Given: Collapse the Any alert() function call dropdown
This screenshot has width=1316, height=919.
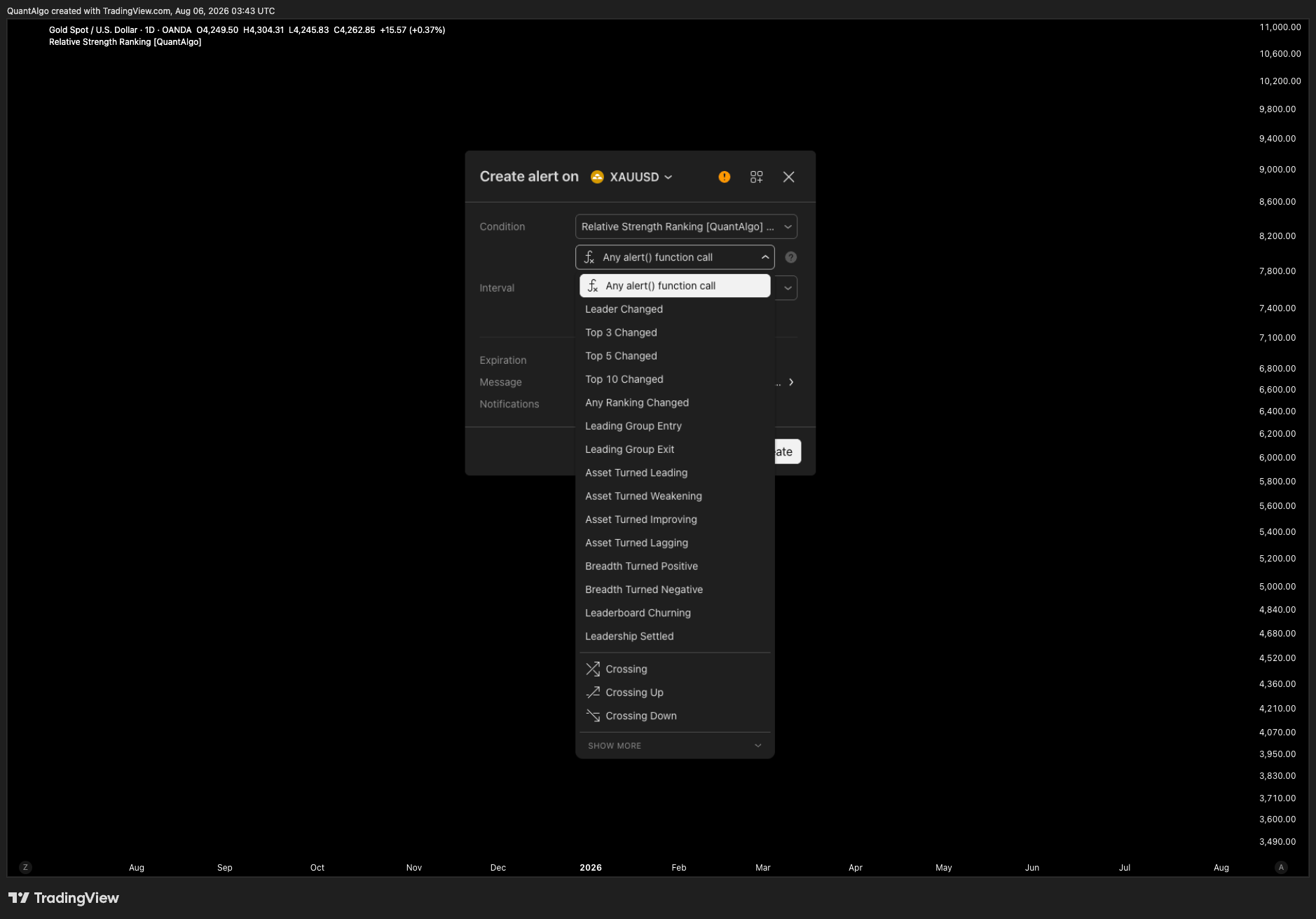Looking at the screenshot, I should (675, 257).
